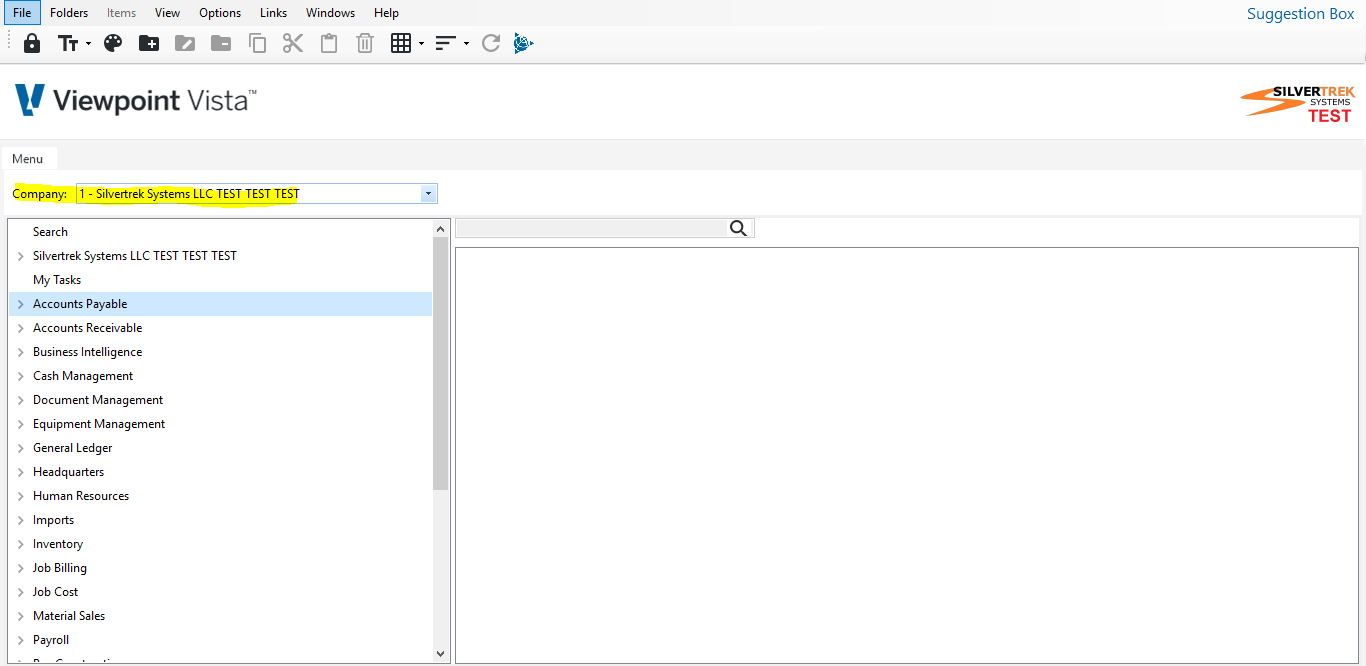Click the tree vertical scrollbar thumb
Image resolution: width=1366 pixels, height=666 pixels.
pyautogui.click(x=441, y=364)
